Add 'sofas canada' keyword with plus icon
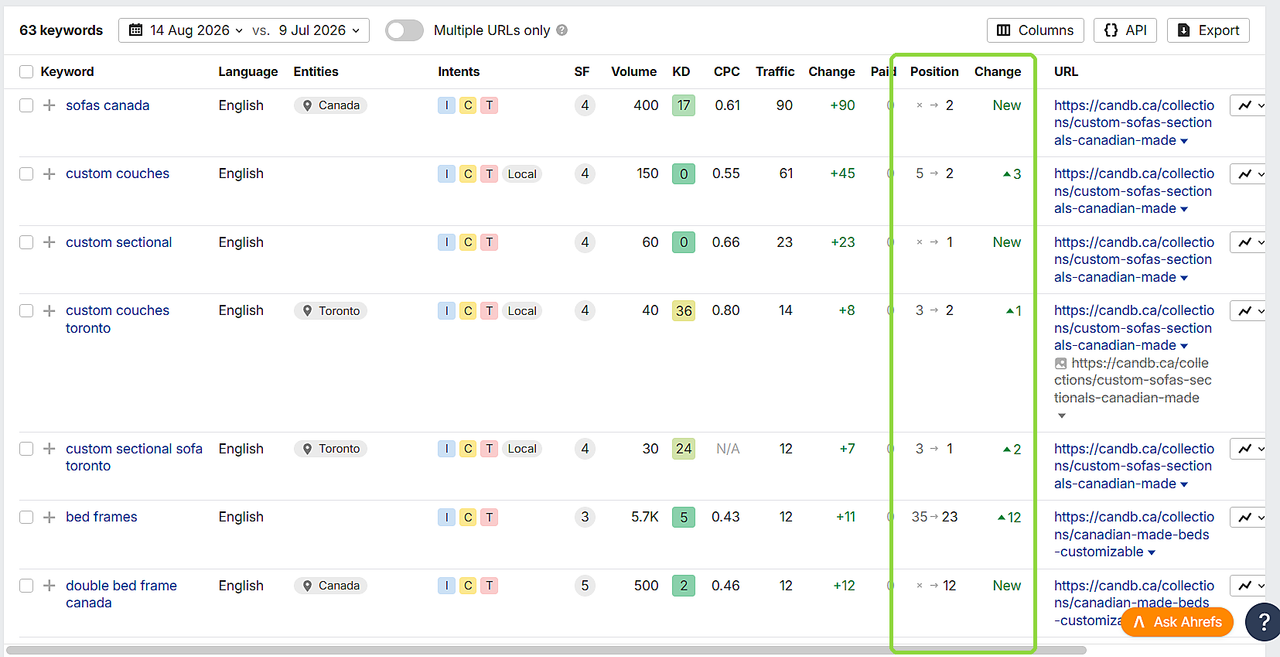This screenshot has height=657, width=1280. tap(49, 105)
